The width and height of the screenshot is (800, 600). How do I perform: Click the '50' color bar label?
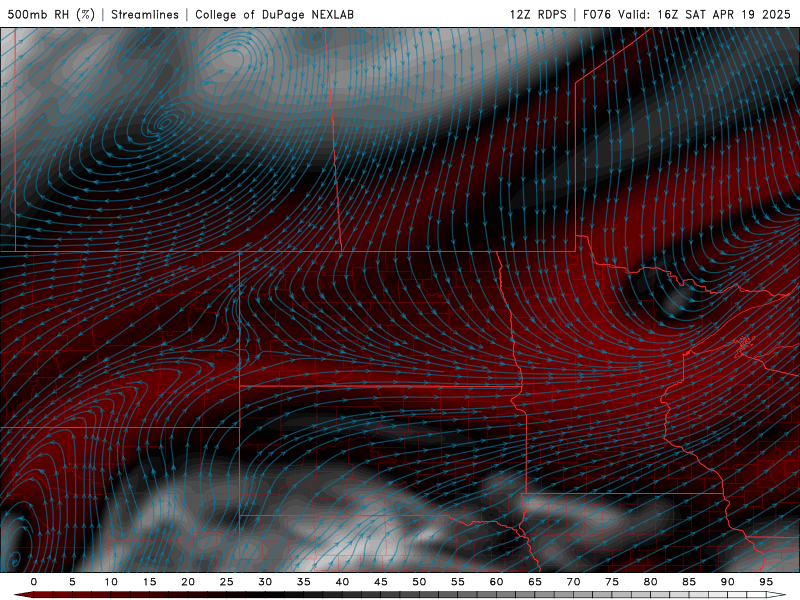(x=419, y=582)
